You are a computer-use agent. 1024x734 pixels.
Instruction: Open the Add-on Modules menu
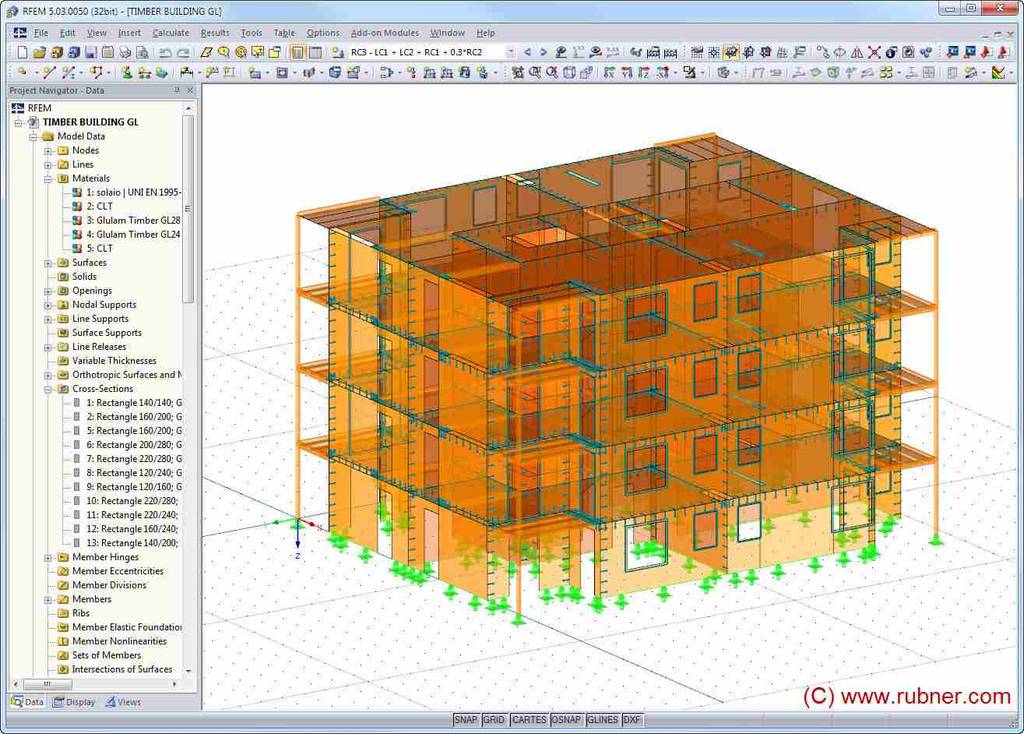[x=385, y=33]
